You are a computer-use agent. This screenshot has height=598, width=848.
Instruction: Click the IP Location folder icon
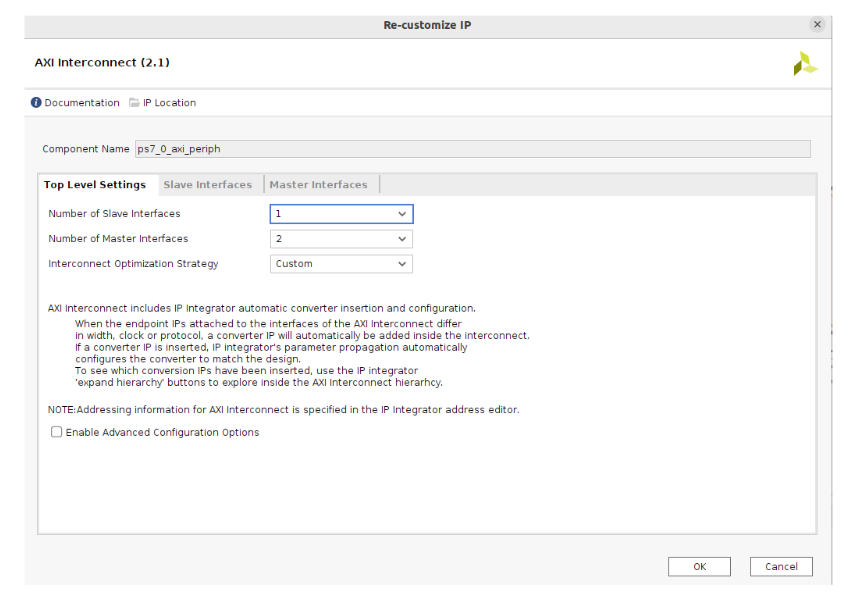pos(134,103)
